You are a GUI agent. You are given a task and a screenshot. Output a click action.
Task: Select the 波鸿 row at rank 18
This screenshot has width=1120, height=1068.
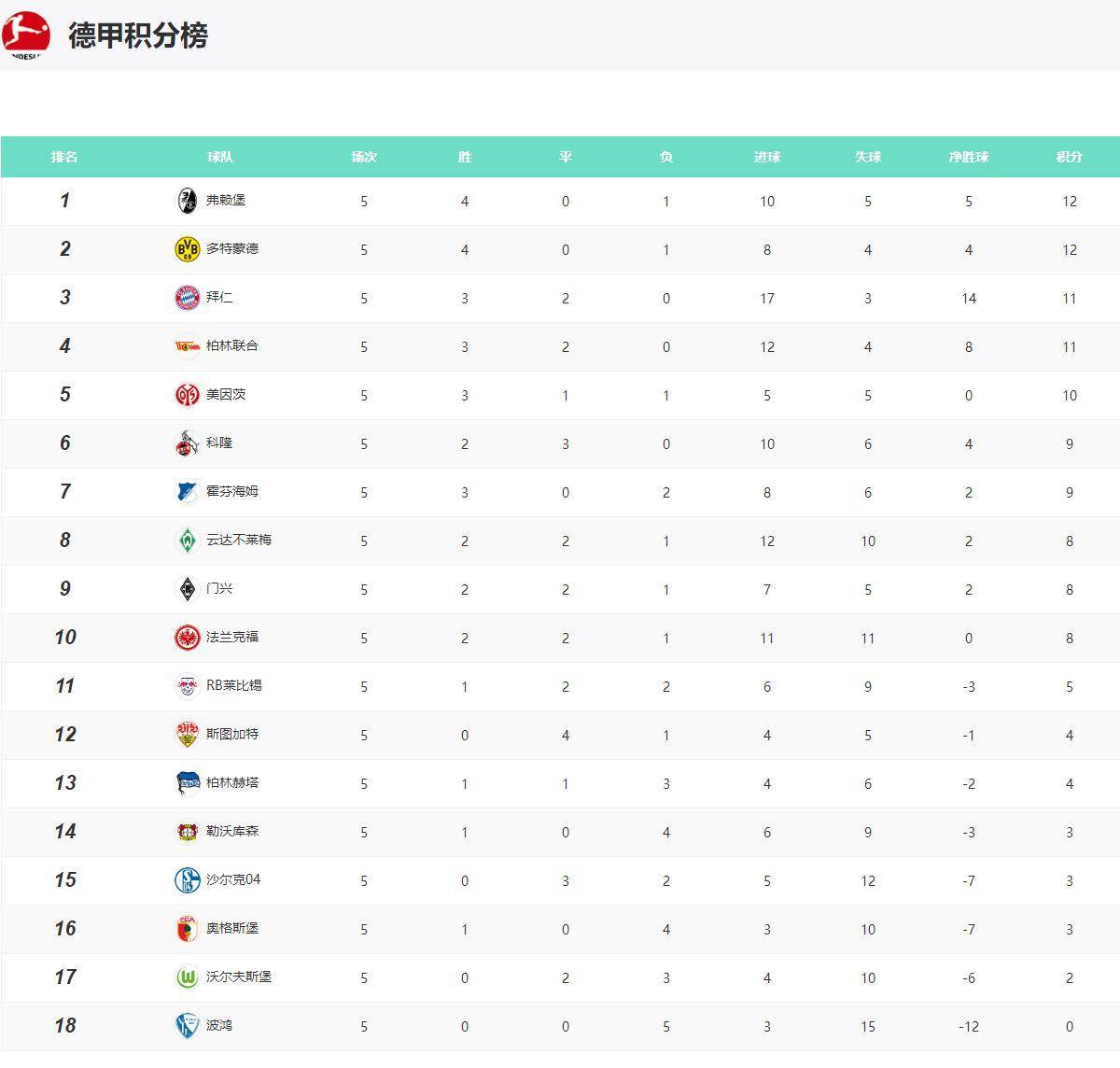coord(560,1026)
